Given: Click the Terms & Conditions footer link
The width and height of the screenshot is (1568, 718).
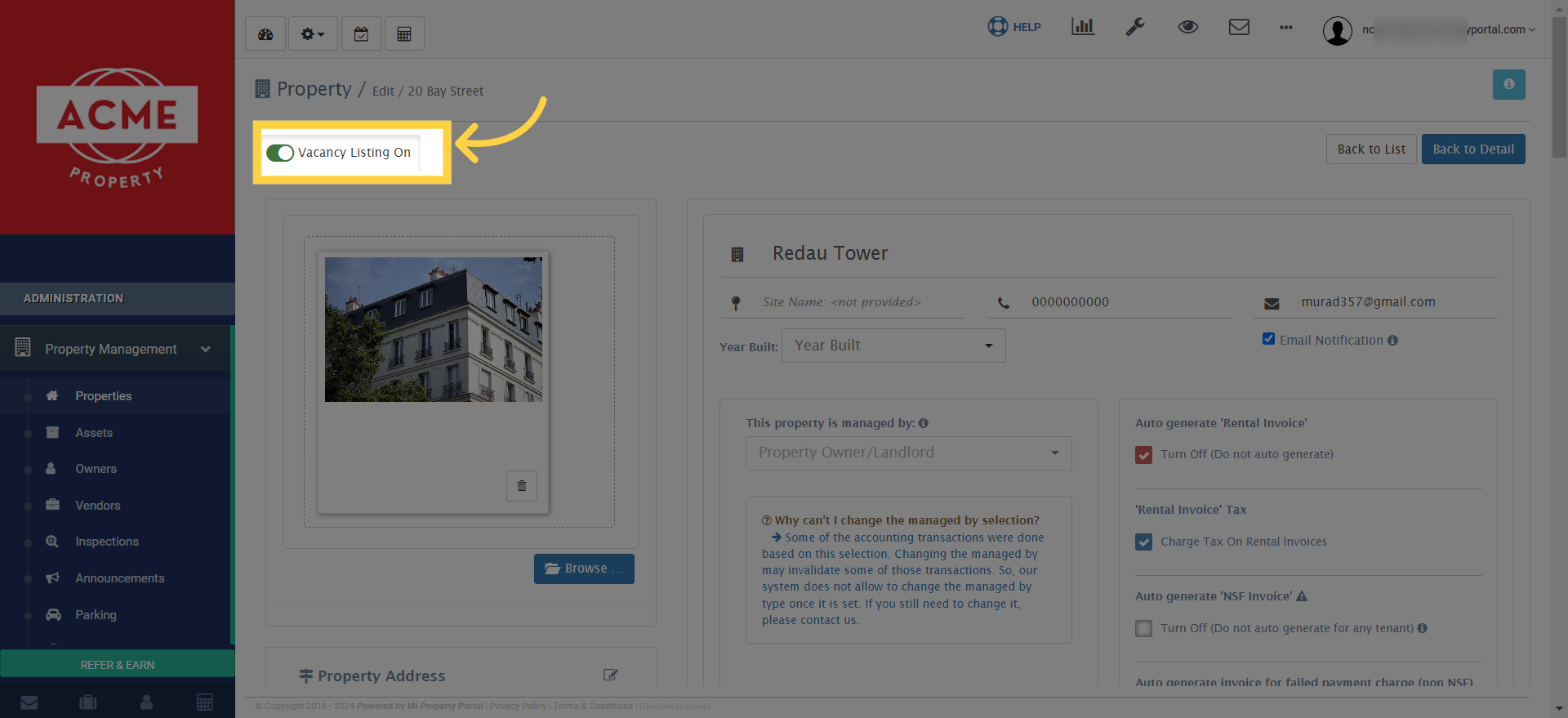Looking at the screenshot, I should click(x=593, y=707).
